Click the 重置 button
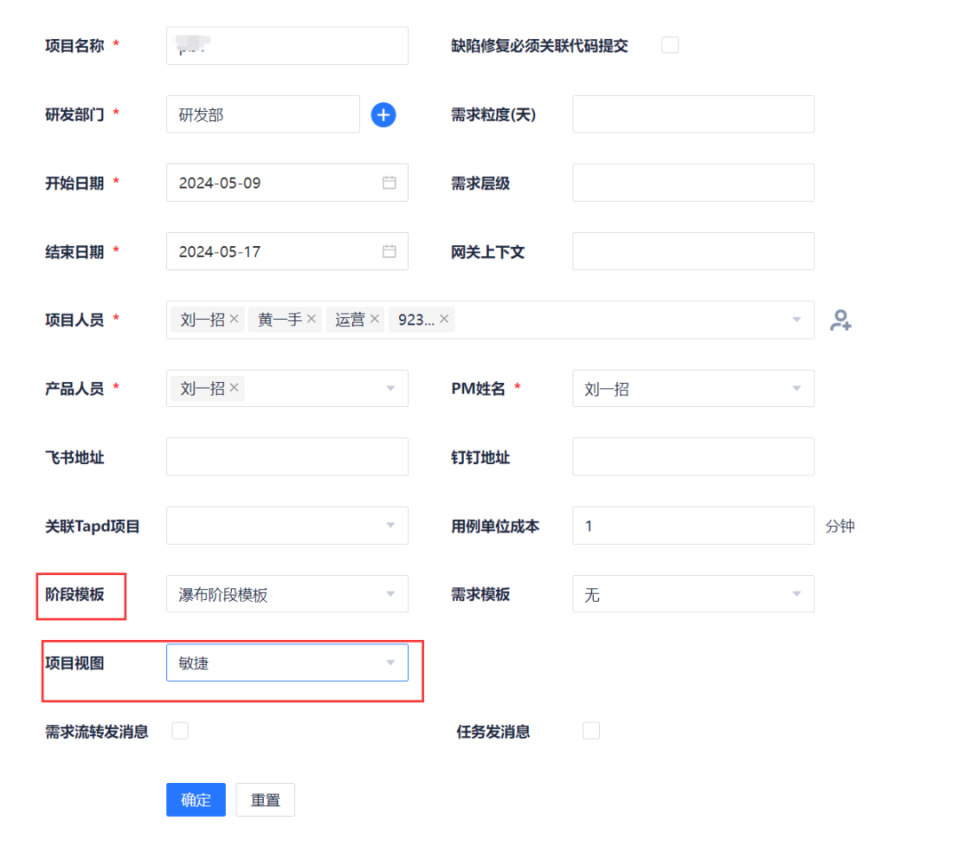The image size is (960, 847). (265, 799)
